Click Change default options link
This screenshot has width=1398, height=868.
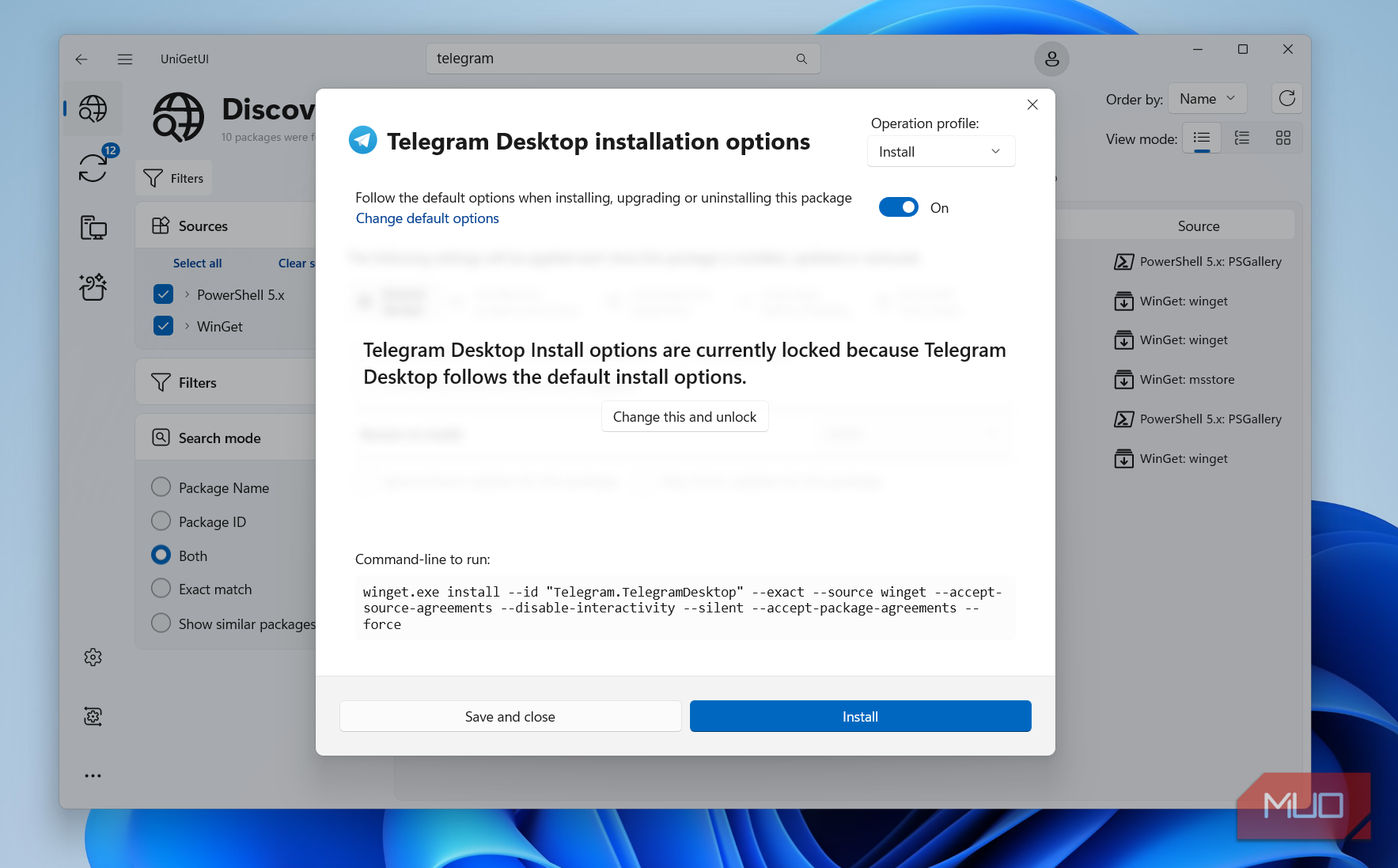(x=427, y=218)
